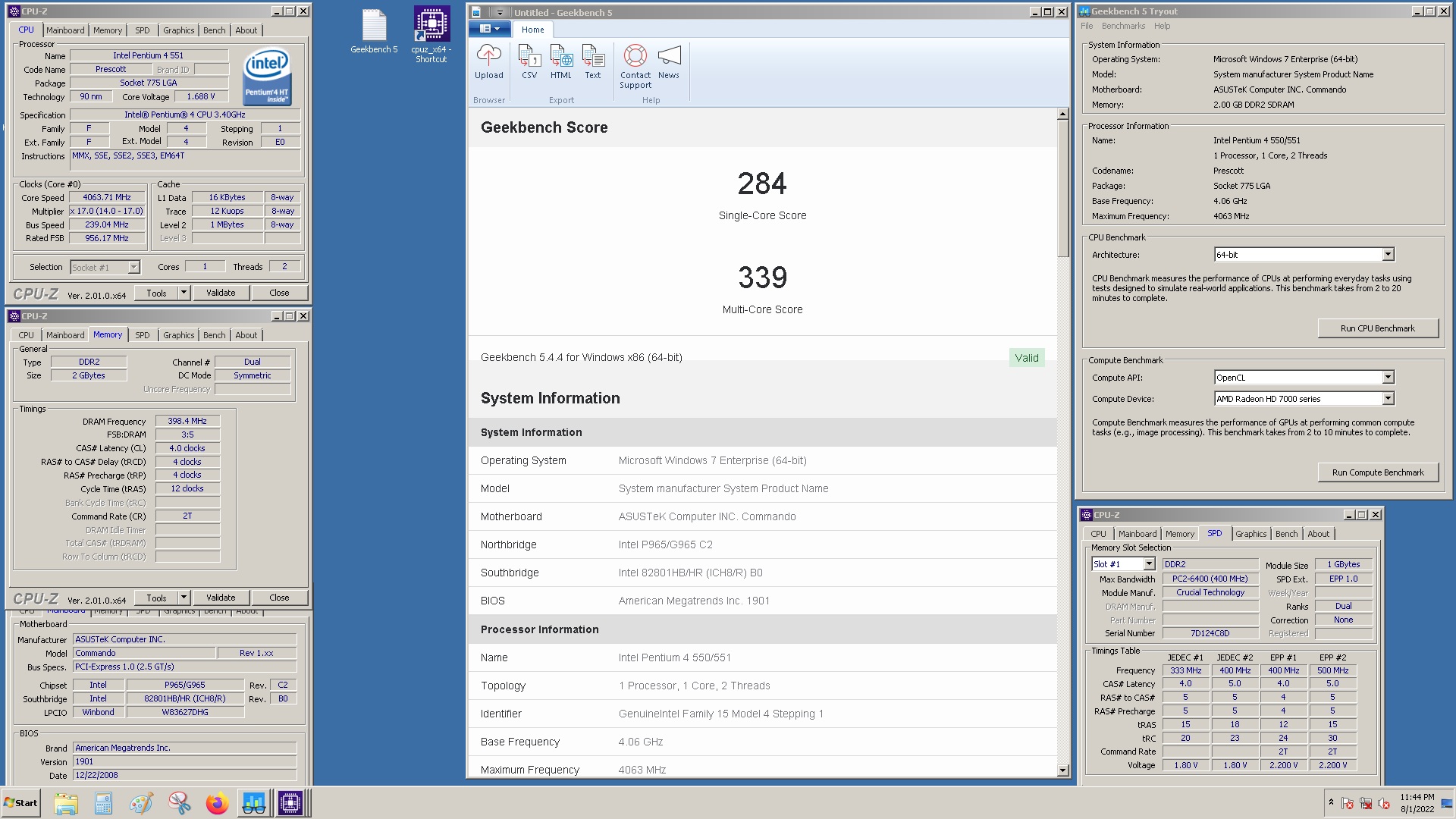Click the Multiplier value field
The image size is (1456, 819).
(x=107, y=212)
